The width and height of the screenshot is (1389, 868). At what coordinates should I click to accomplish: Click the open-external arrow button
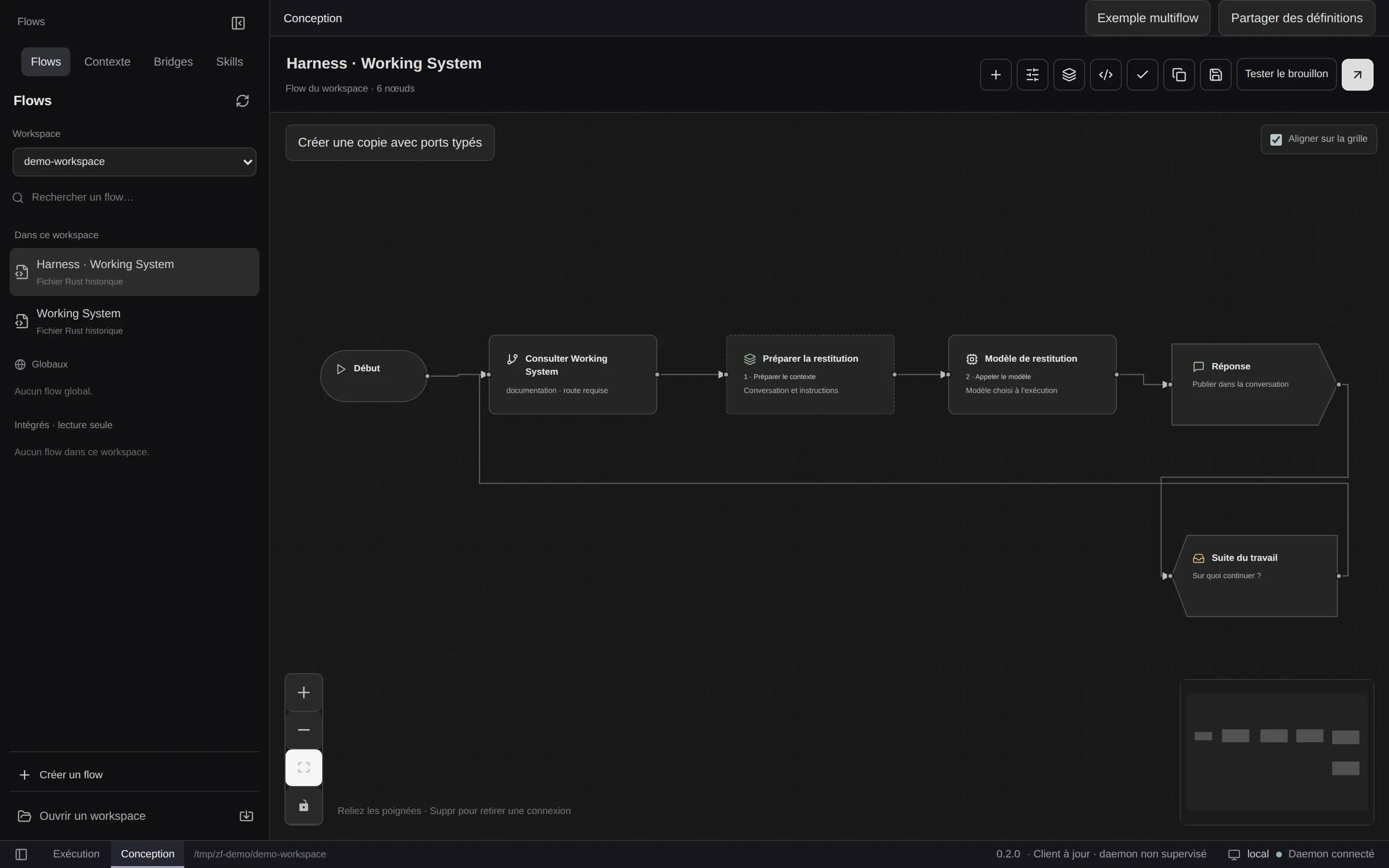click(x=1358, y=75)
